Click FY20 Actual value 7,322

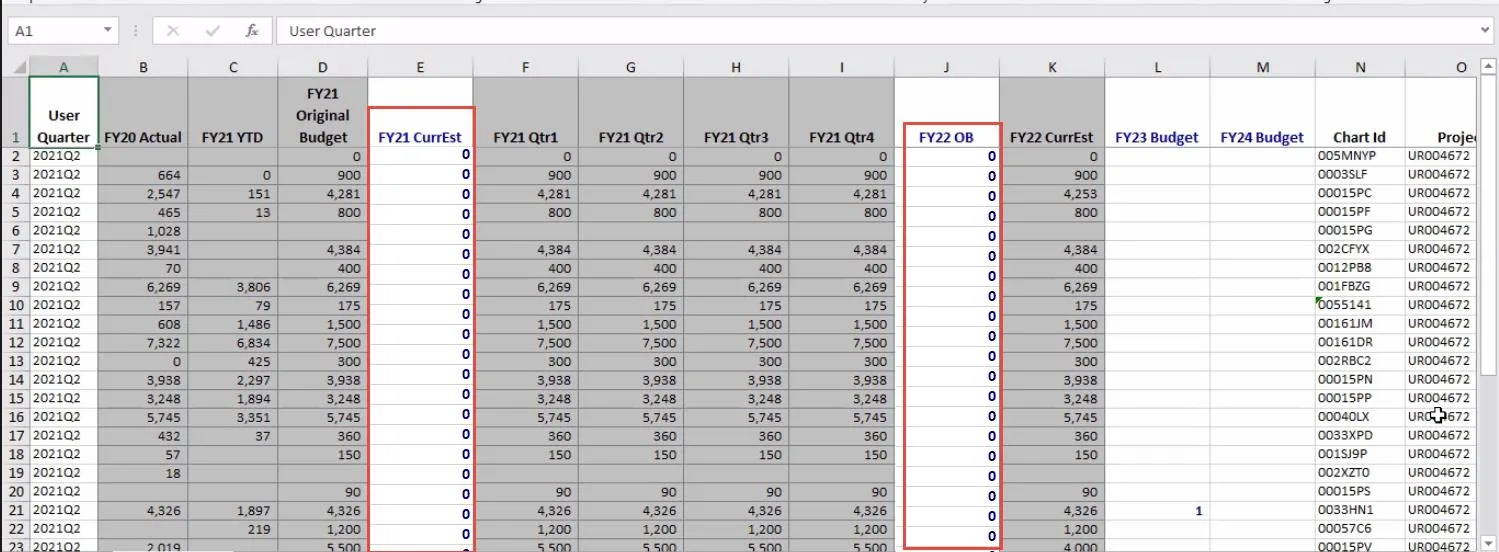143,343
